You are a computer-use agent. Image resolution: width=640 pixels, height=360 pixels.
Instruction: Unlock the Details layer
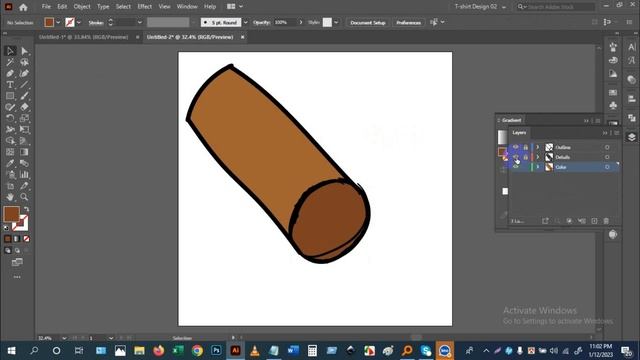[x=526, y=157]
